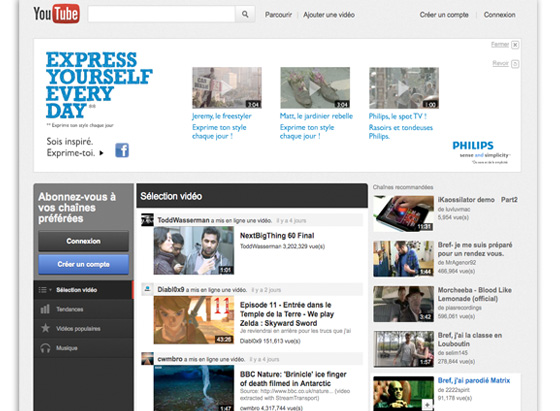The width and height of the screenshot is (560, 411).
Task: Open Bref, j'ai parodié Matrix title
Action: pyautogui.click(x=474, y=381)
